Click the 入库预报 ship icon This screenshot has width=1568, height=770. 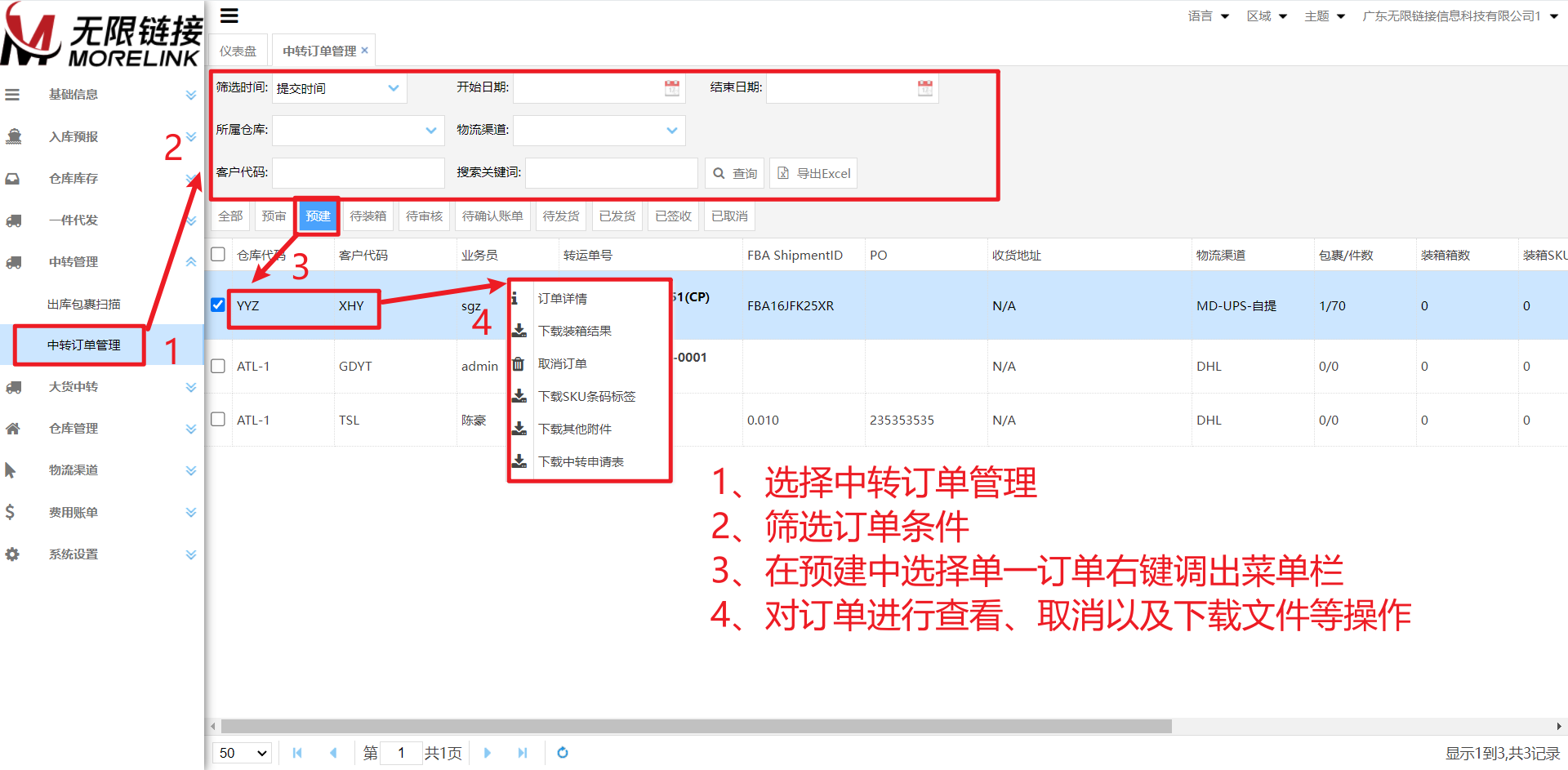[13, 136]
